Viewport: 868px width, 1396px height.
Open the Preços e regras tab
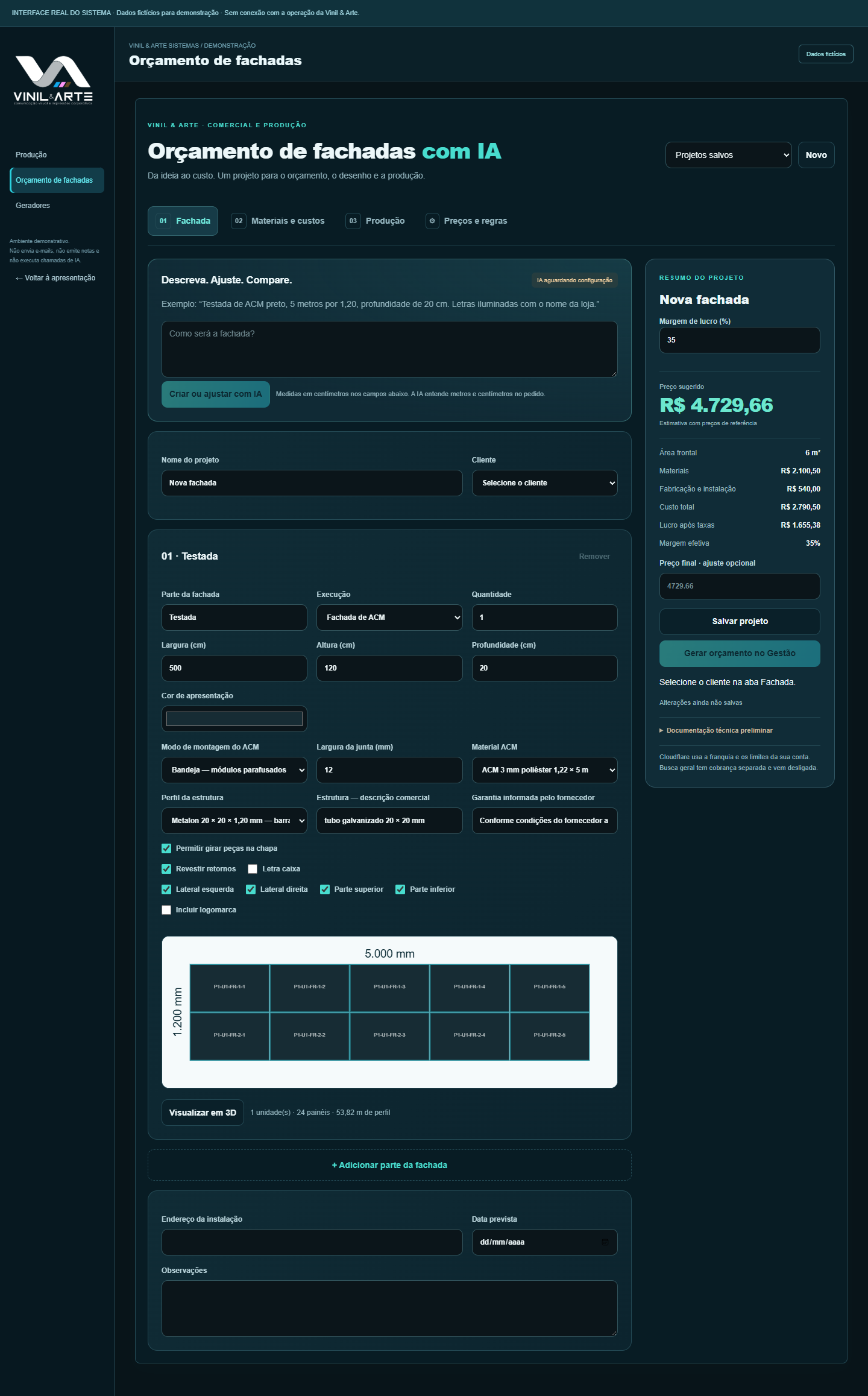coord(467,221)
